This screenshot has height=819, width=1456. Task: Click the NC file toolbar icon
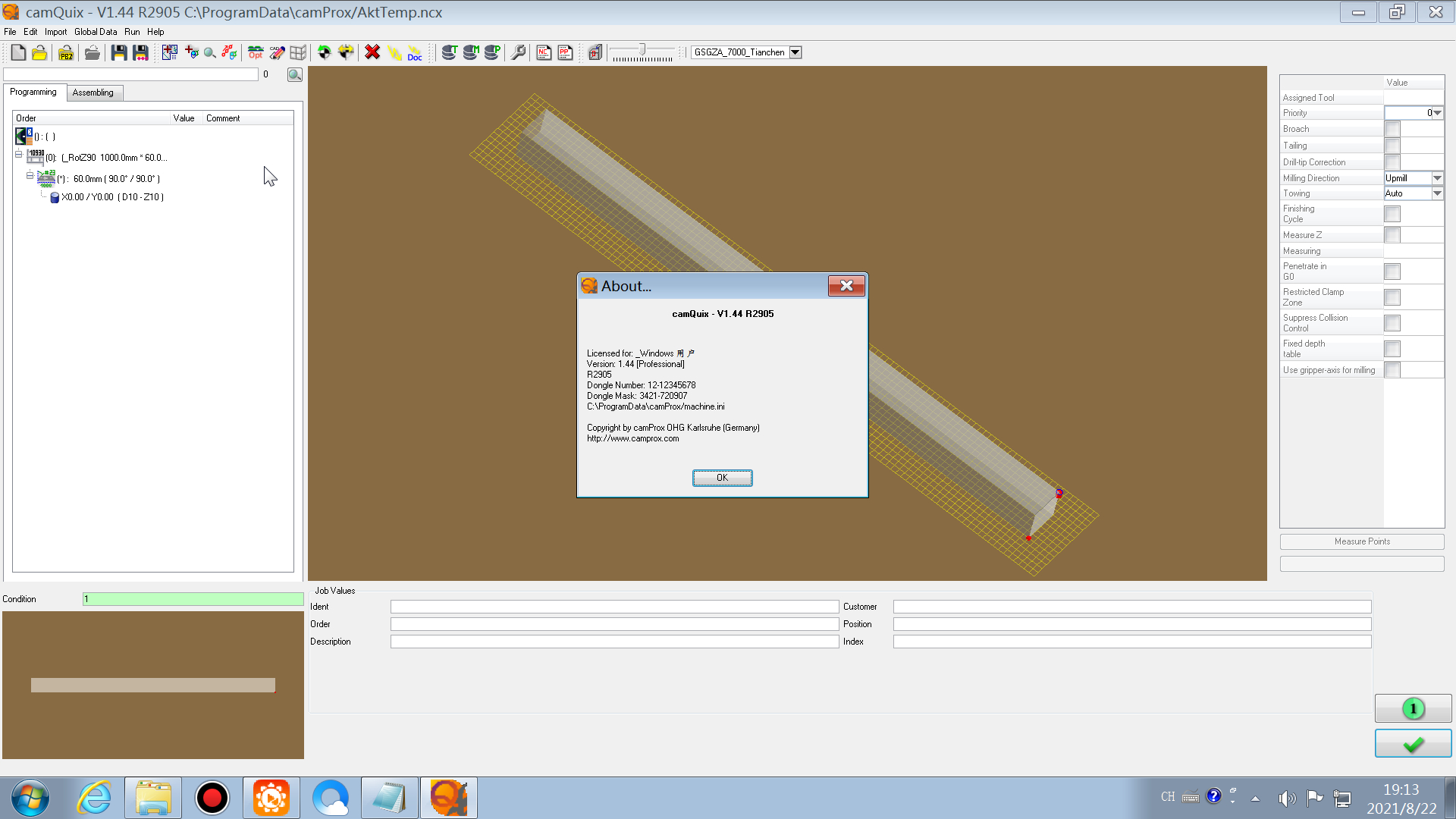(x=544, y=52)
